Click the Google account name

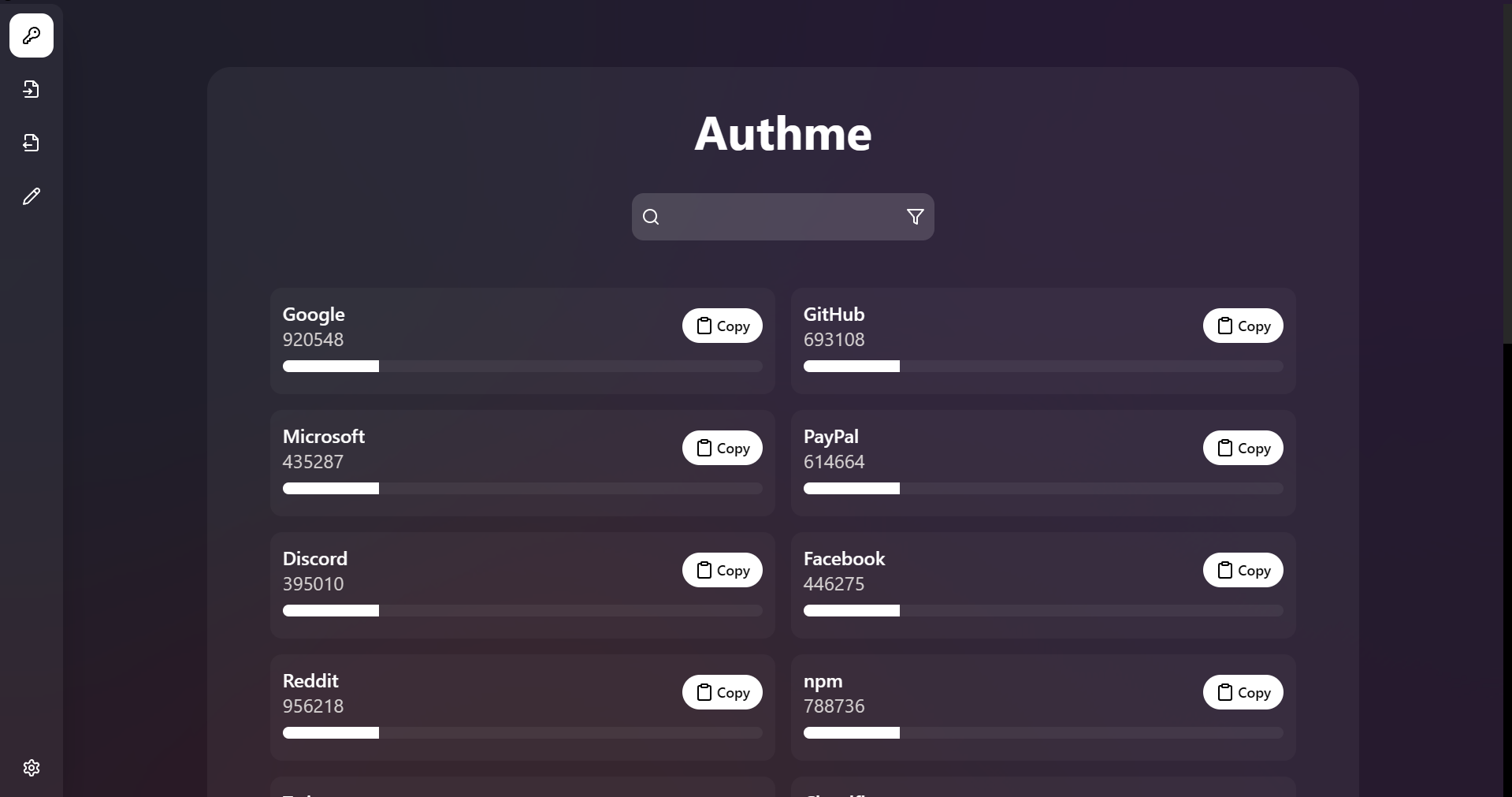[x=314, y=315]
